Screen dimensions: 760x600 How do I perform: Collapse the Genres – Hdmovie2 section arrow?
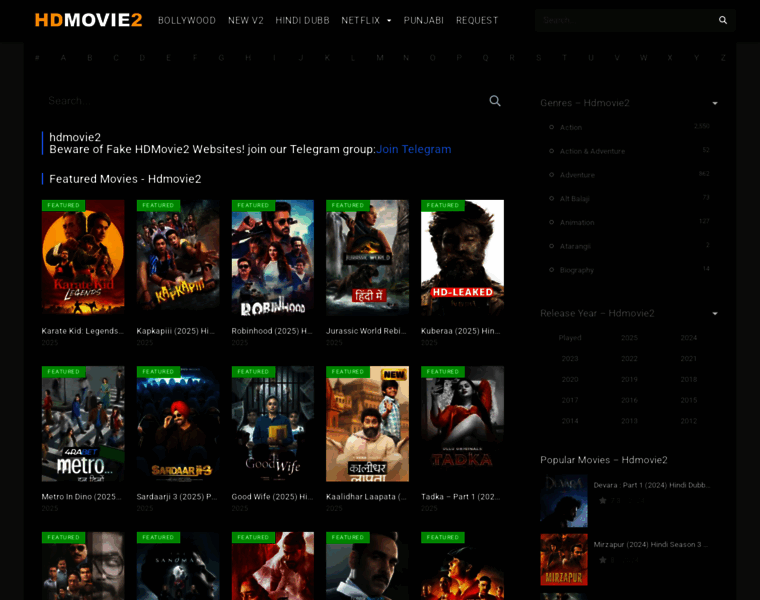715,103
